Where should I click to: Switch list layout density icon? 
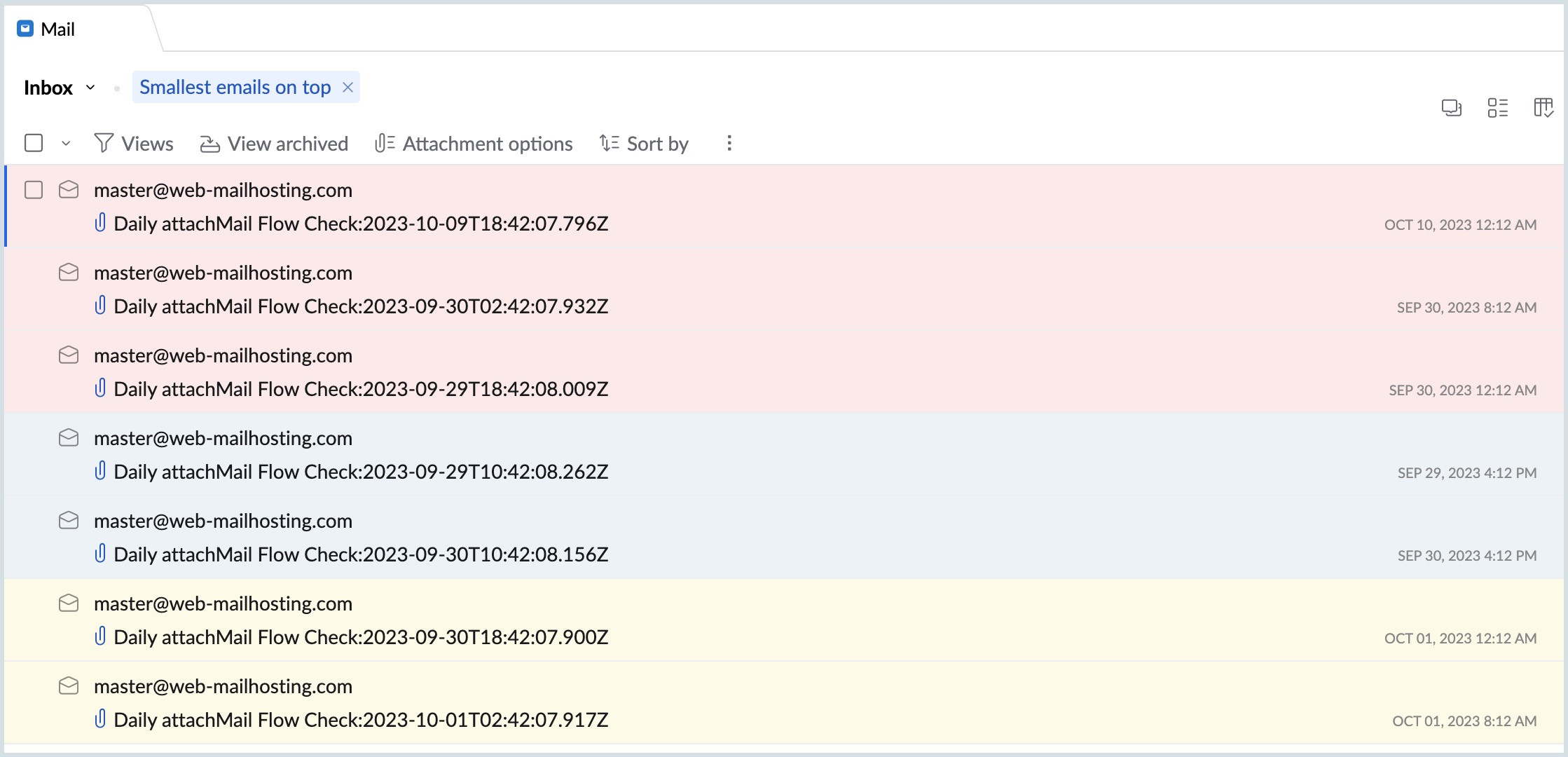pos(1498,108)
